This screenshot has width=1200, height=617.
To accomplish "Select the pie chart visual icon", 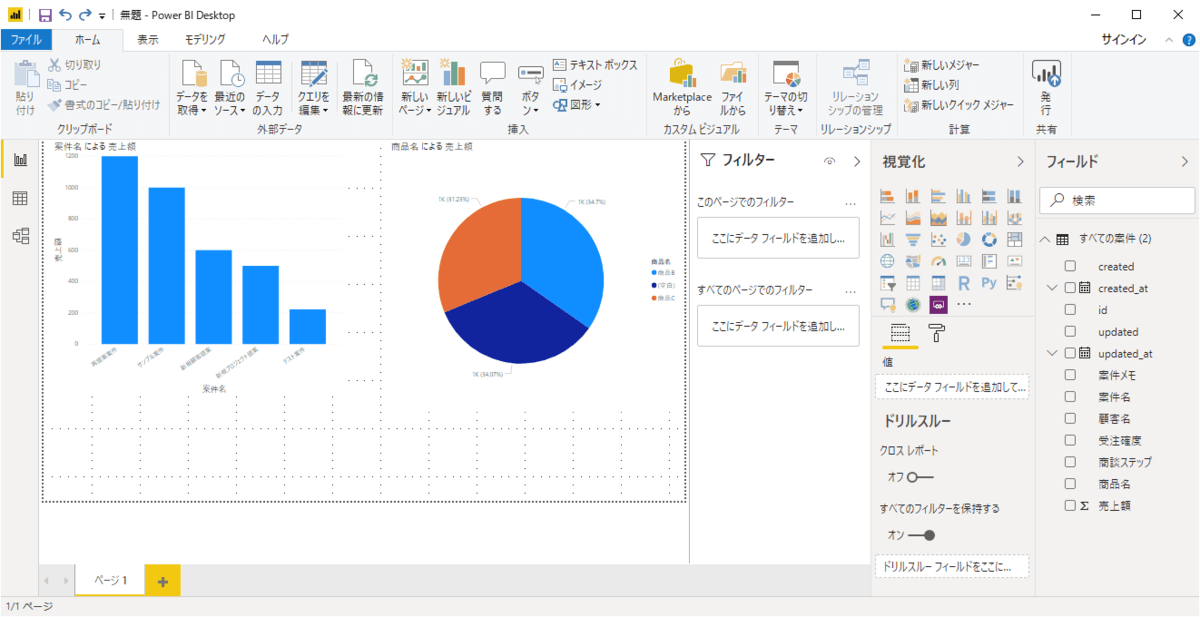I will click(964, 239).
